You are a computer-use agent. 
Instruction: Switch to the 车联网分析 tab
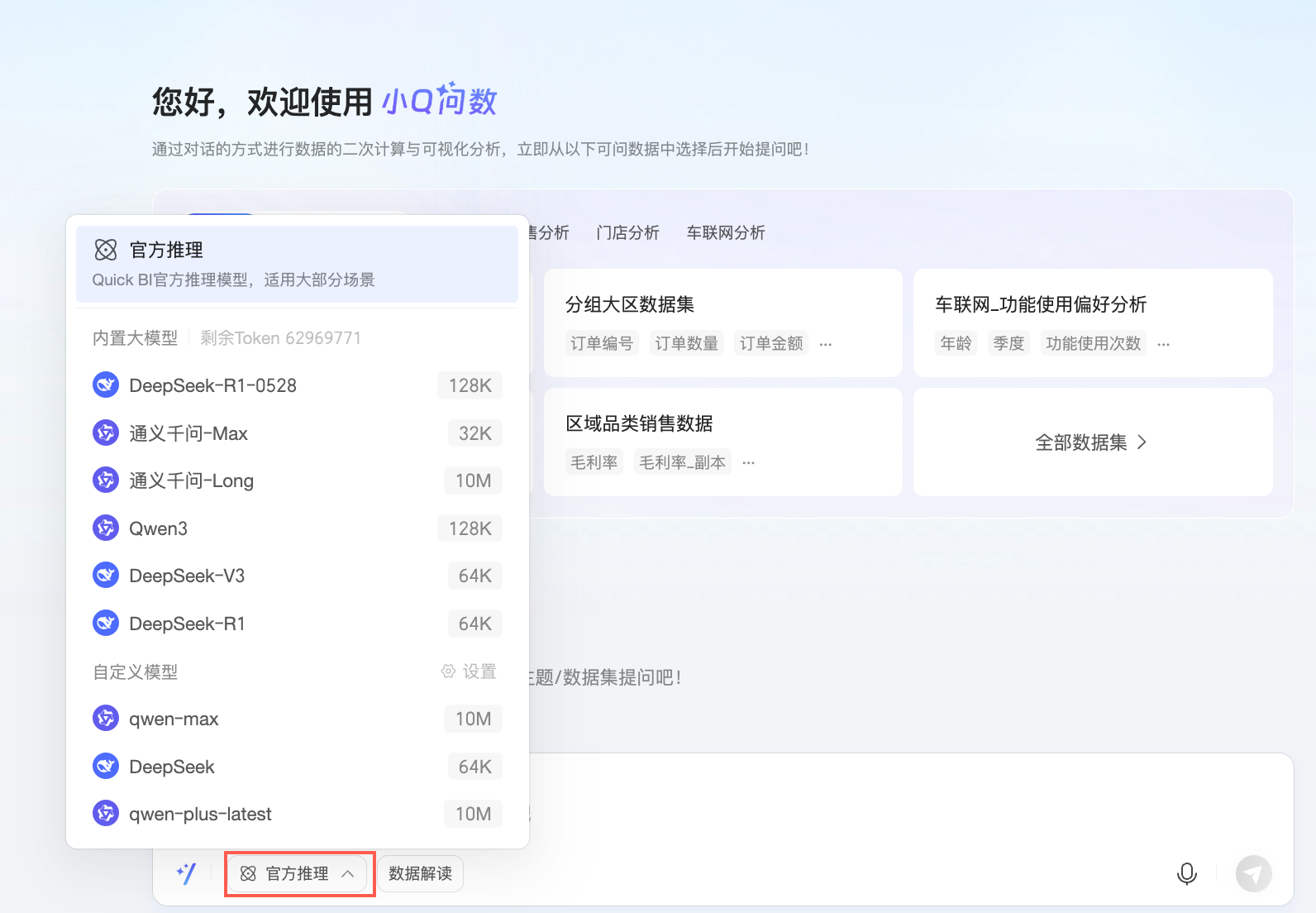pyautogui.click(x=726, y=232)
